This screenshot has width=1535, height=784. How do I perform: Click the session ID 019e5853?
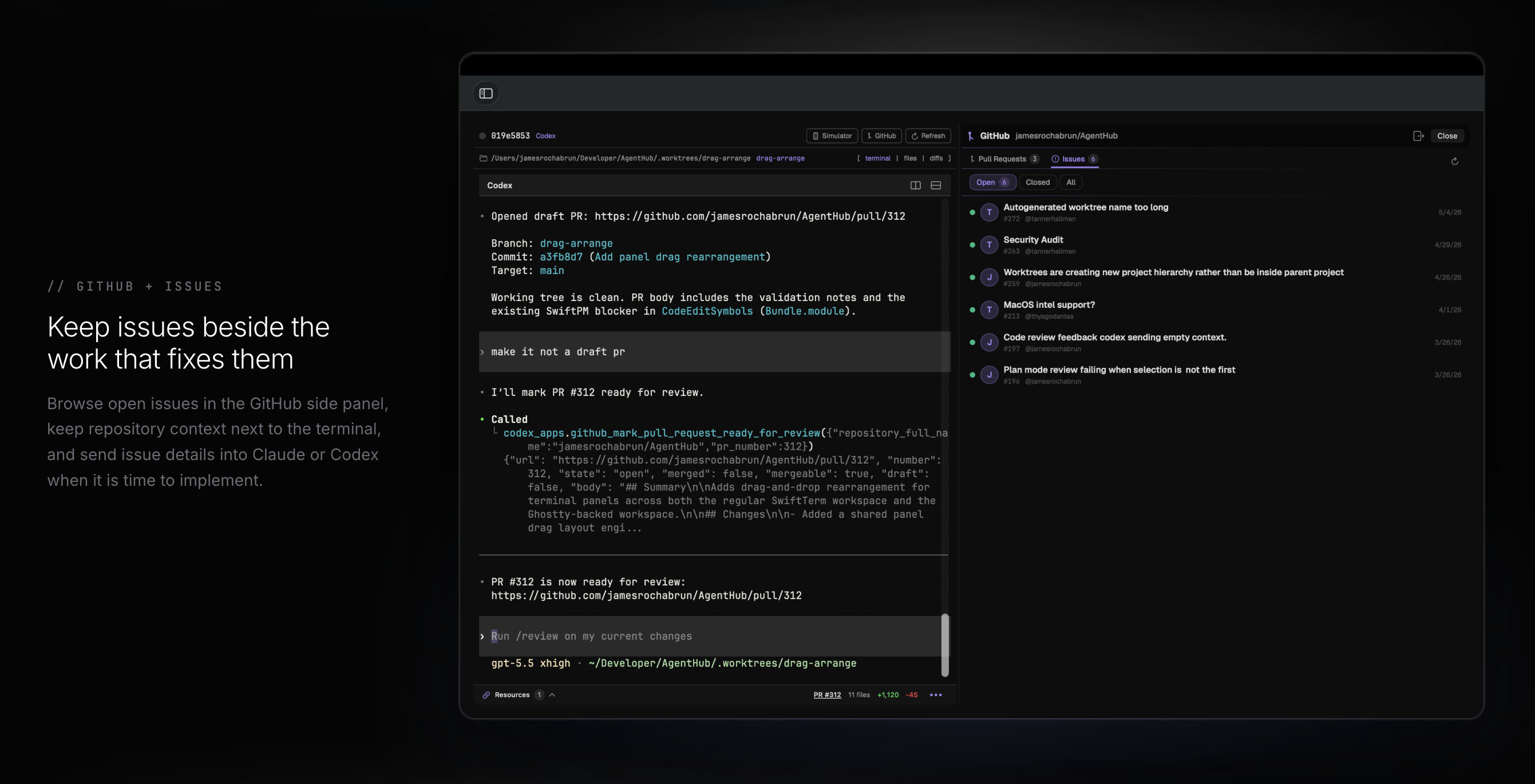coord(510,136)
